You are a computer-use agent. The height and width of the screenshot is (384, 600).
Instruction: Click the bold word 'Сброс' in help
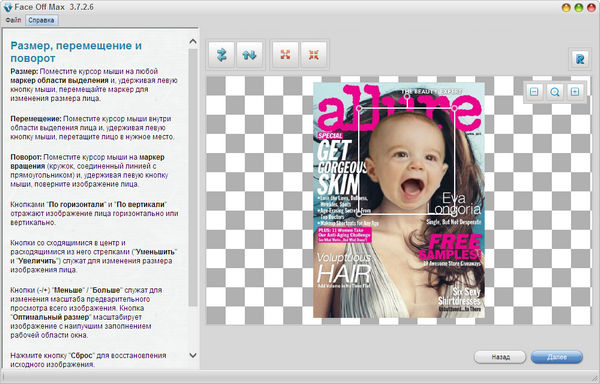click(x=82, y=355)
